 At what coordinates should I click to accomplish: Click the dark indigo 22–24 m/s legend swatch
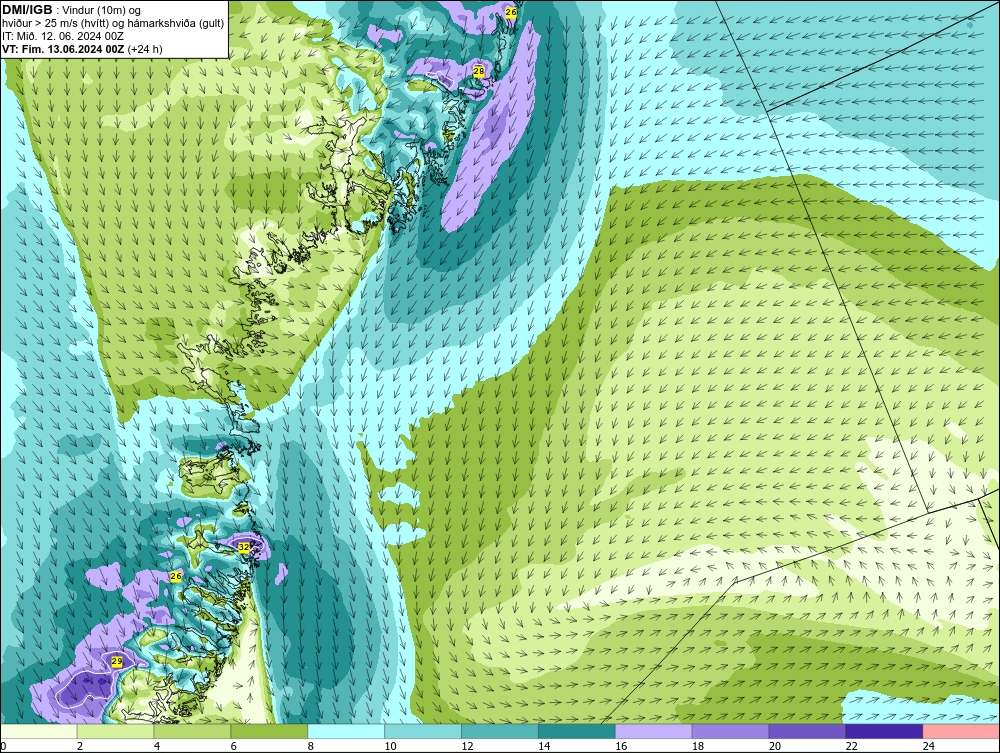(884, 731)
